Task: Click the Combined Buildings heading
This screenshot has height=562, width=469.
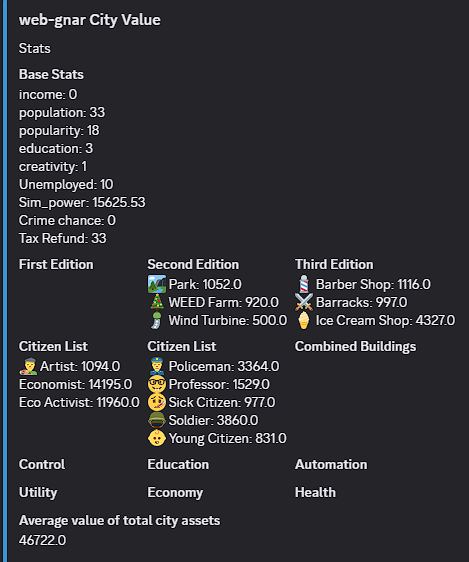Action: [x=355, y=347]
